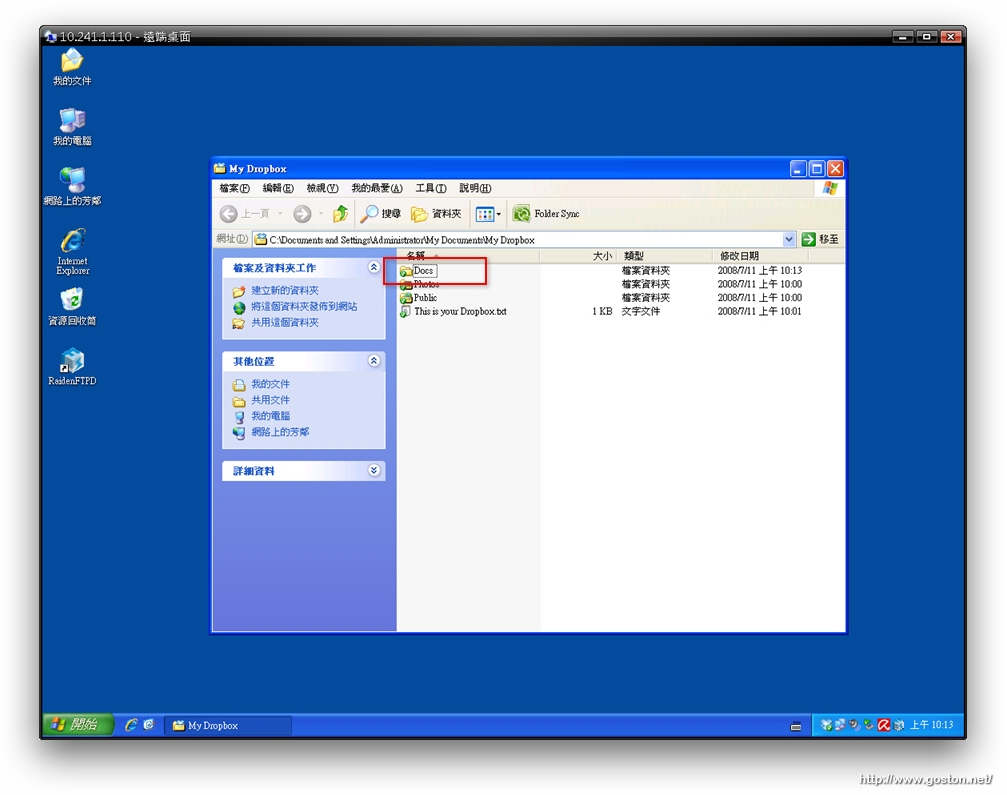Open the forward button history dropdown arrow
The image size is (1007, 795).
(x=320, y=214)
